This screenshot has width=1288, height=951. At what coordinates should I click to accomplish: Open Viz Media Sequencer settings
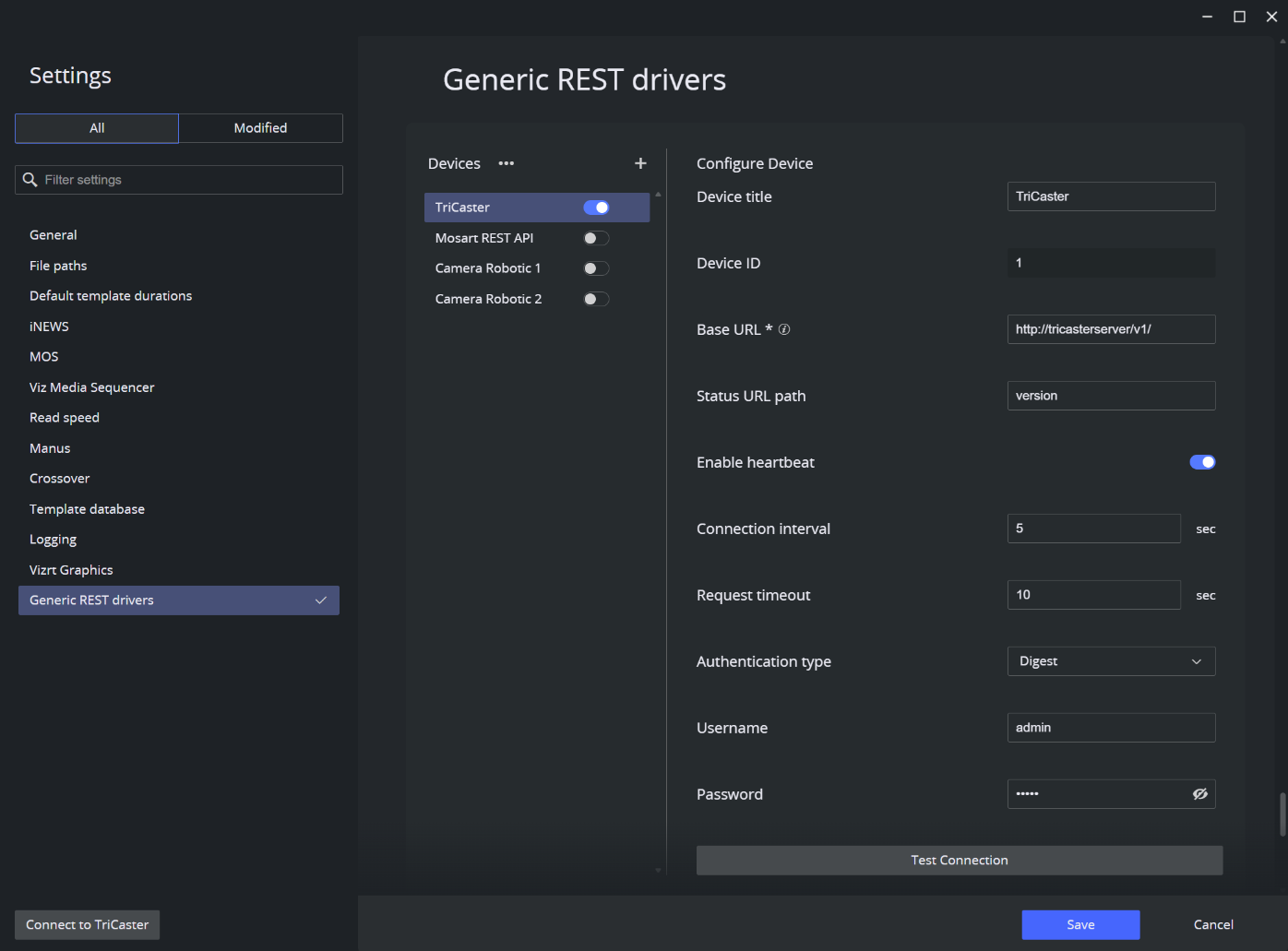coord(92,387)
